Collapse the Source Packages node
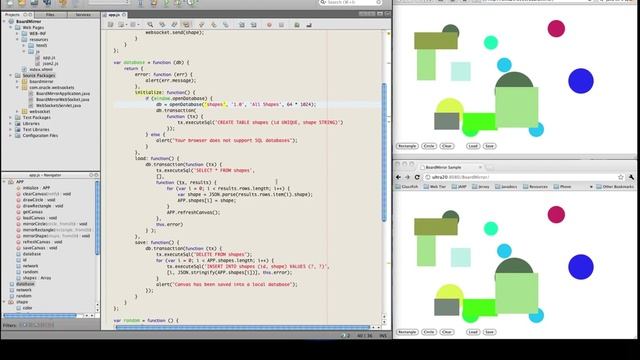This screenshot has height=360, width=640. [x=11, y=76]
